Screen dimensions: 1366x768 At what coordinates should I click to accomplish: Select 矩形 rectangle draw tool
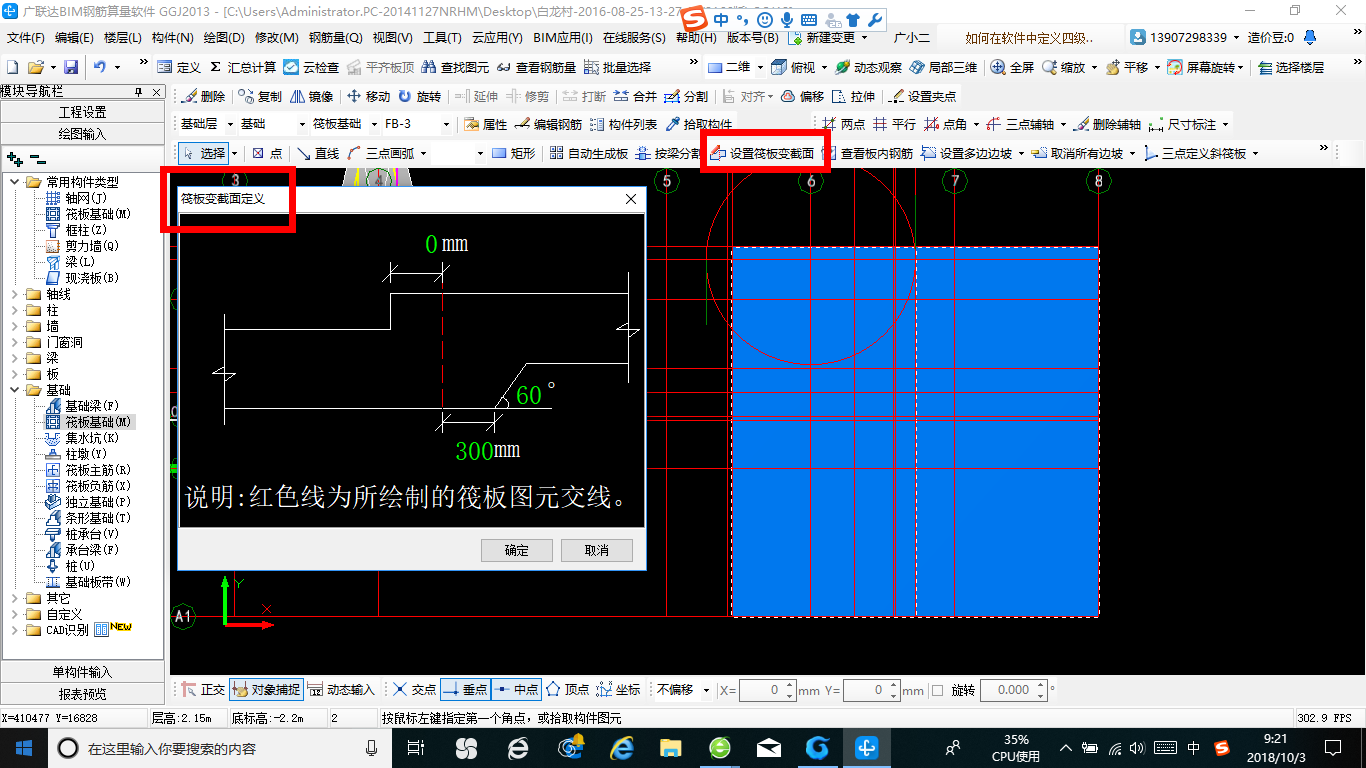point(514,153)
